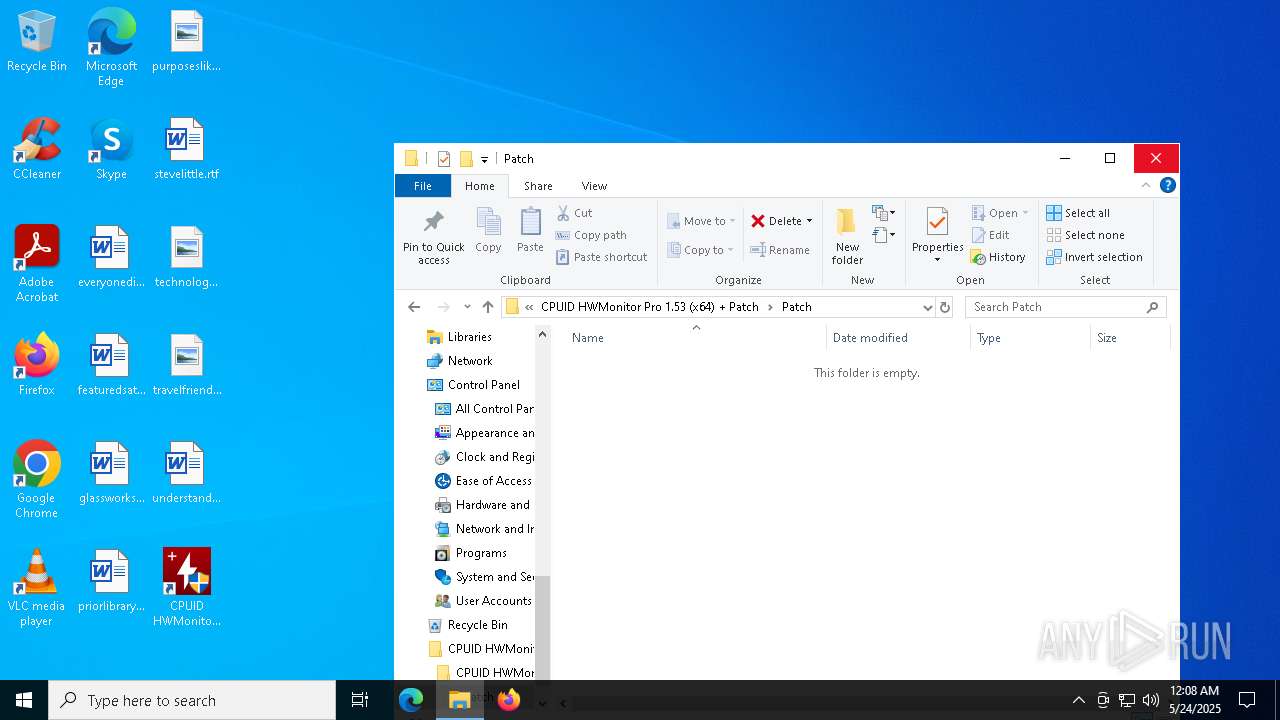Click Paste shortcut command
This screenshot has width=1280, height=720.
[x=602, y=257]
